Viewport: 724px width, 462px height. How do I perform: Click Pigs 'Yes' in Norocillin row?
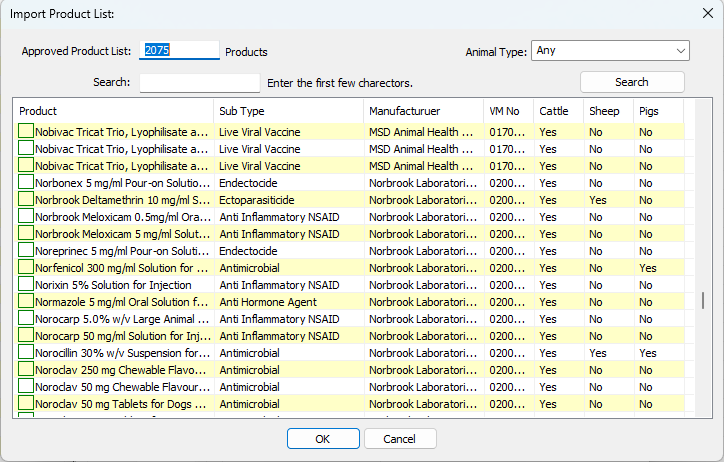click(647, 353)
